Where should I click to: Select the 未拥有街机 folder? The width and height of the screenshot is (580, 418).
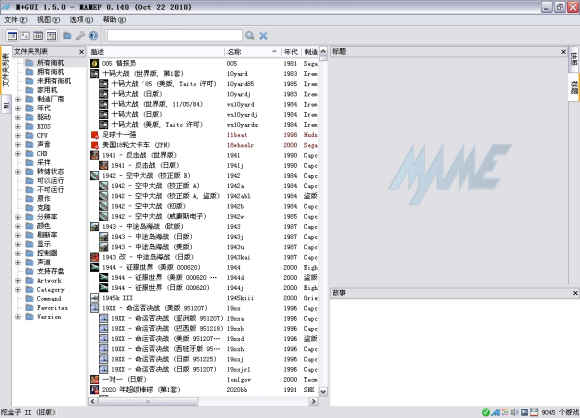click(x=54, y=81)
